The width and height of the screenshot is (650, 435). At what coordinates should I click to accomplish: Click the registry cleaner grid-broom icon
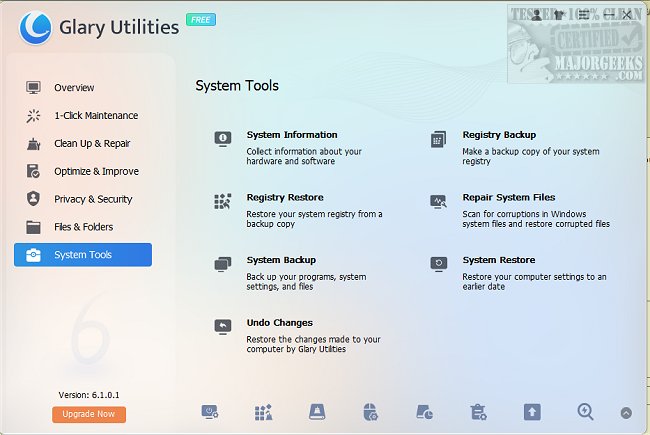coord(263,412)
